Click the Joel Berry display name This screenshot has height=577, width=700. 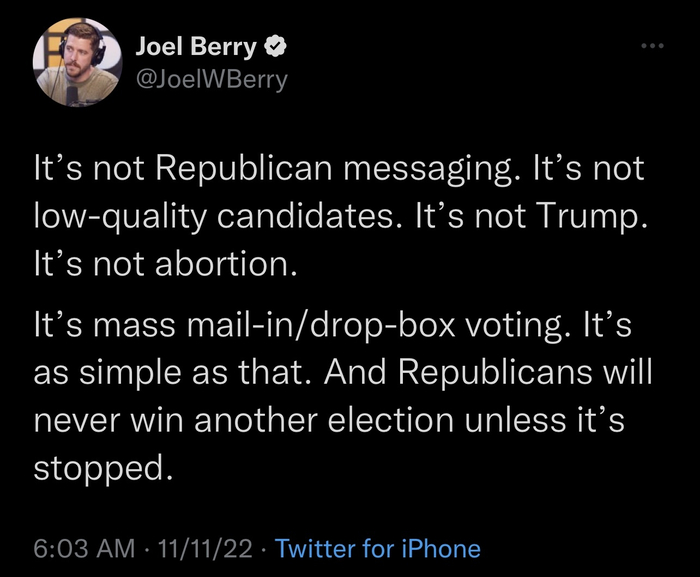tap(195, 47)
